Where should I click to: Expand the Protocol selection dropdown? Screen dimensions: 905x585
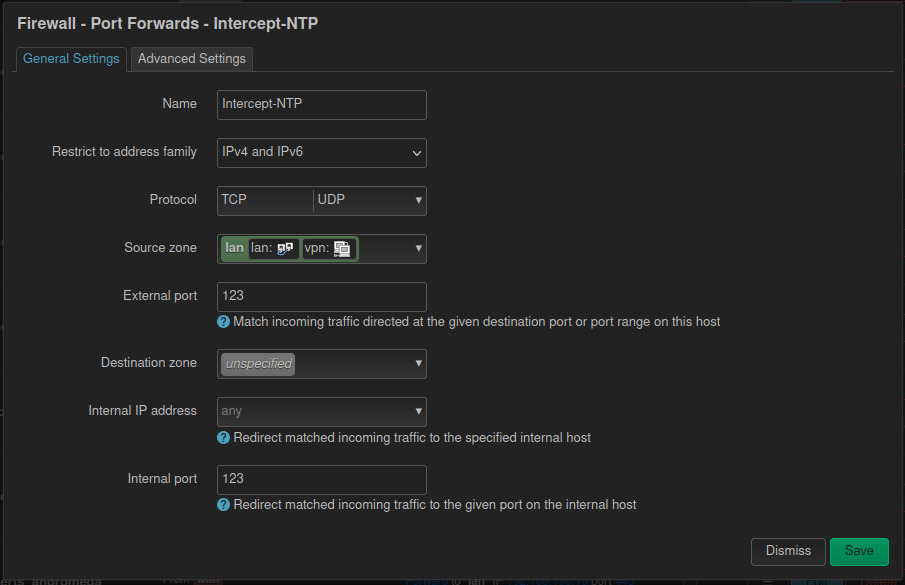[417, 200]
